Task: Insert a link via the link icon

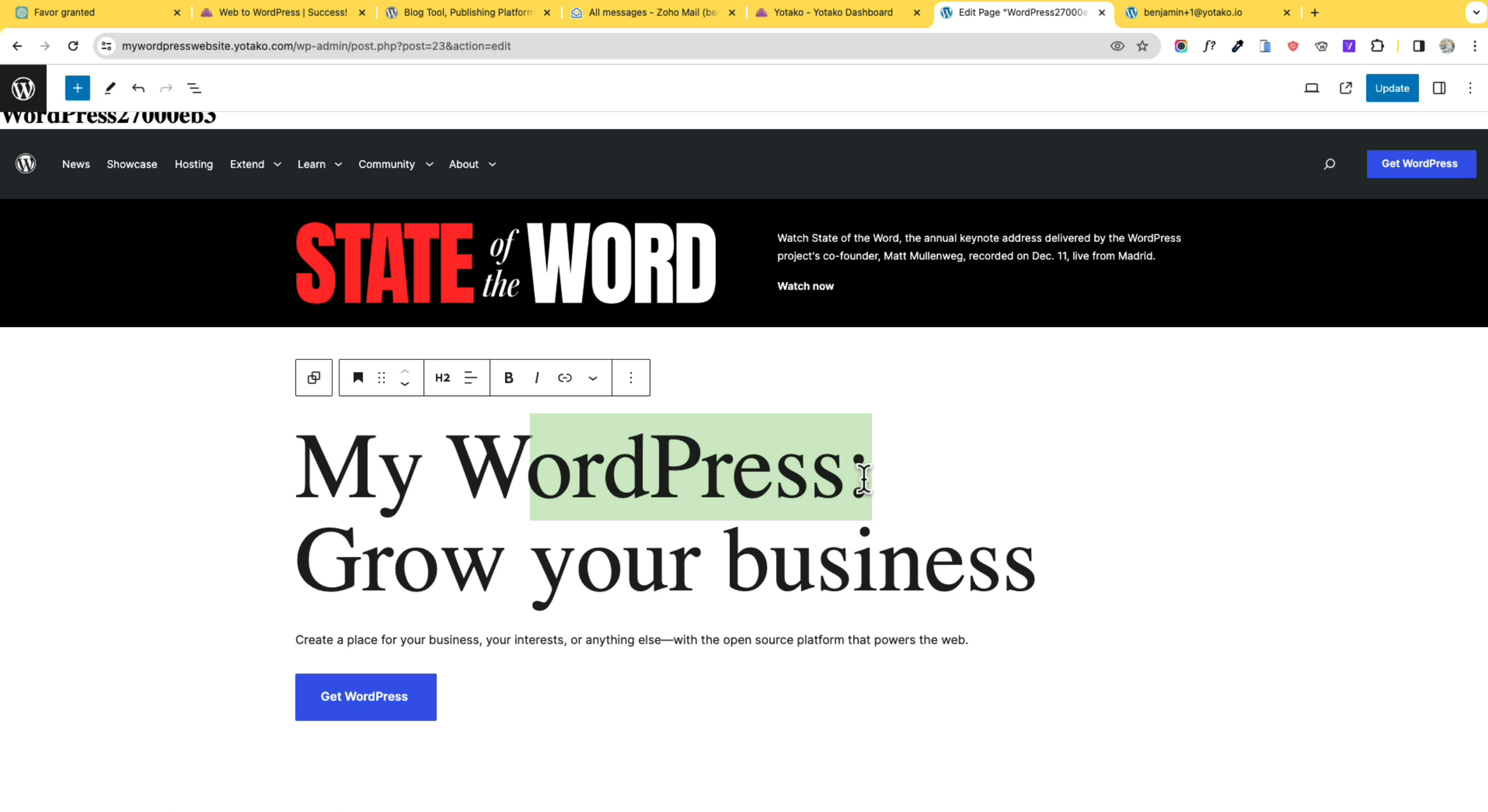Action: [564, 377]
